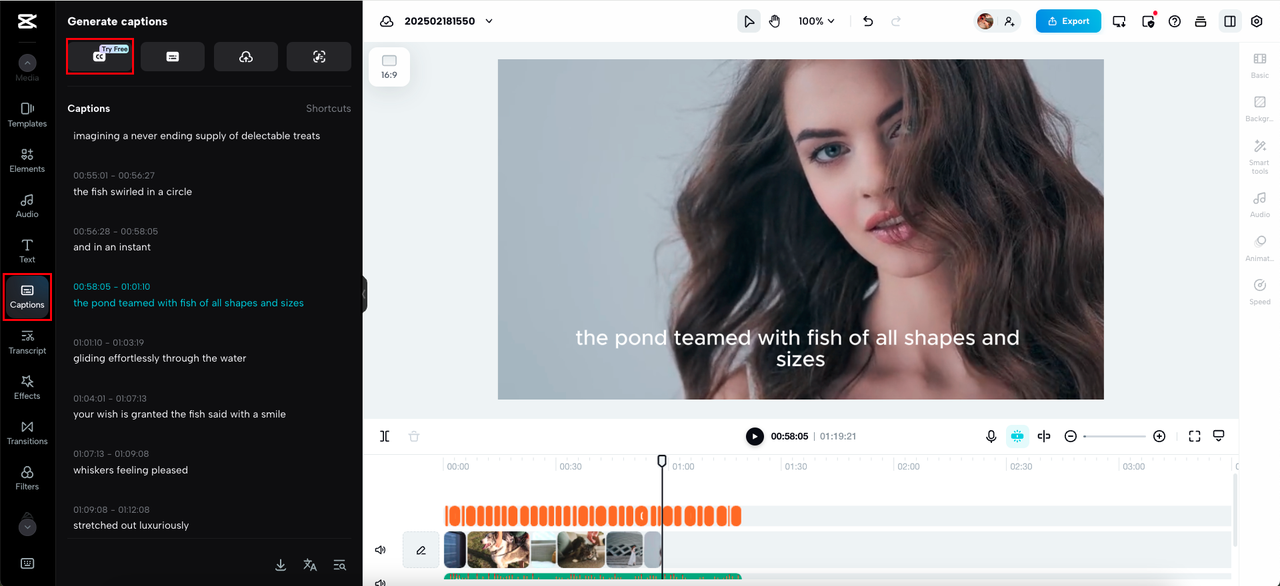The height and width of the screenshot is (586, 1280).
Task: Download captions using the download icon
Action: click(281, 565)
